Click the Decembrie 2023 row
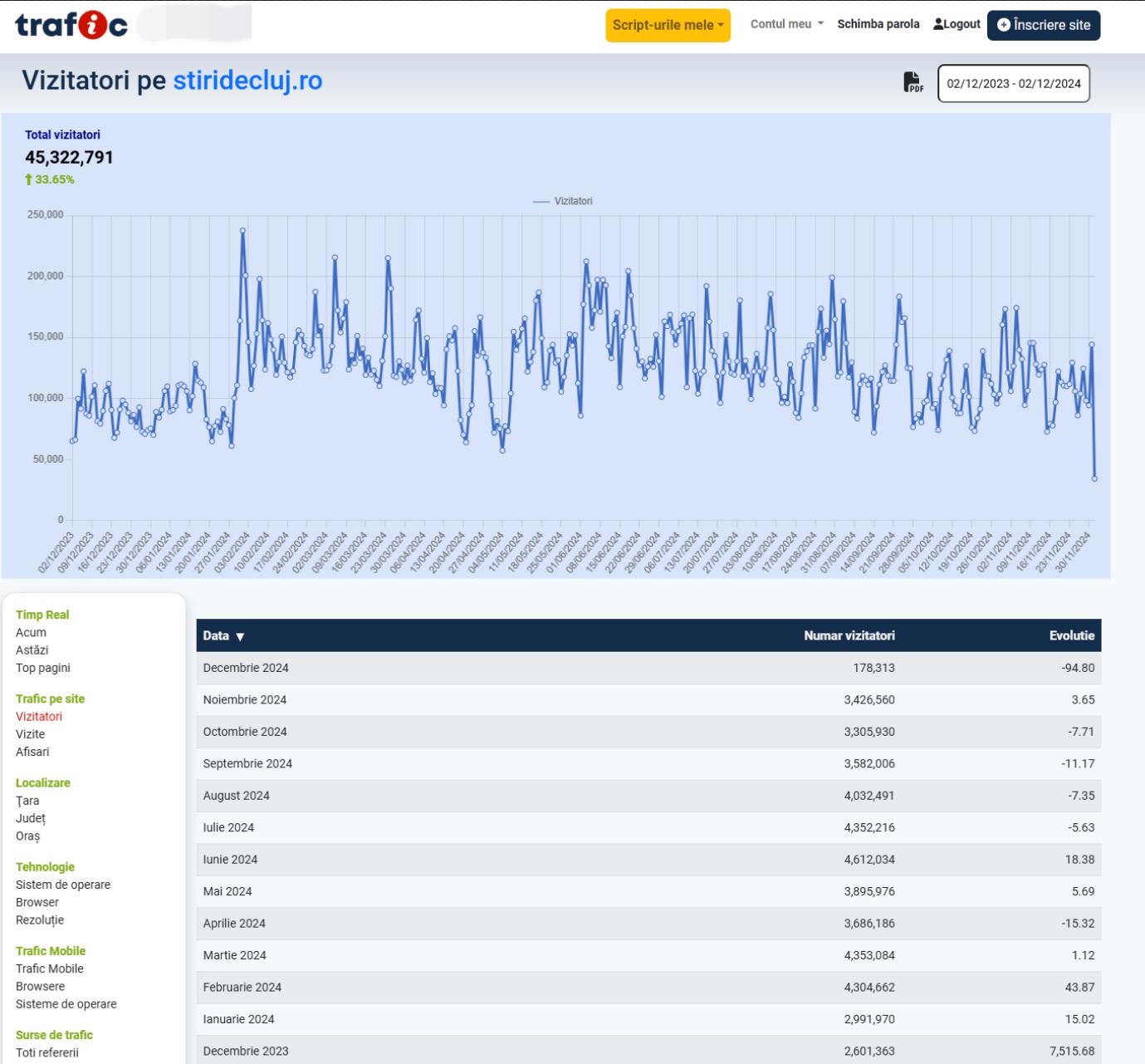The height and width of the screenshot is (1064, 1145). pos(648,1051)
